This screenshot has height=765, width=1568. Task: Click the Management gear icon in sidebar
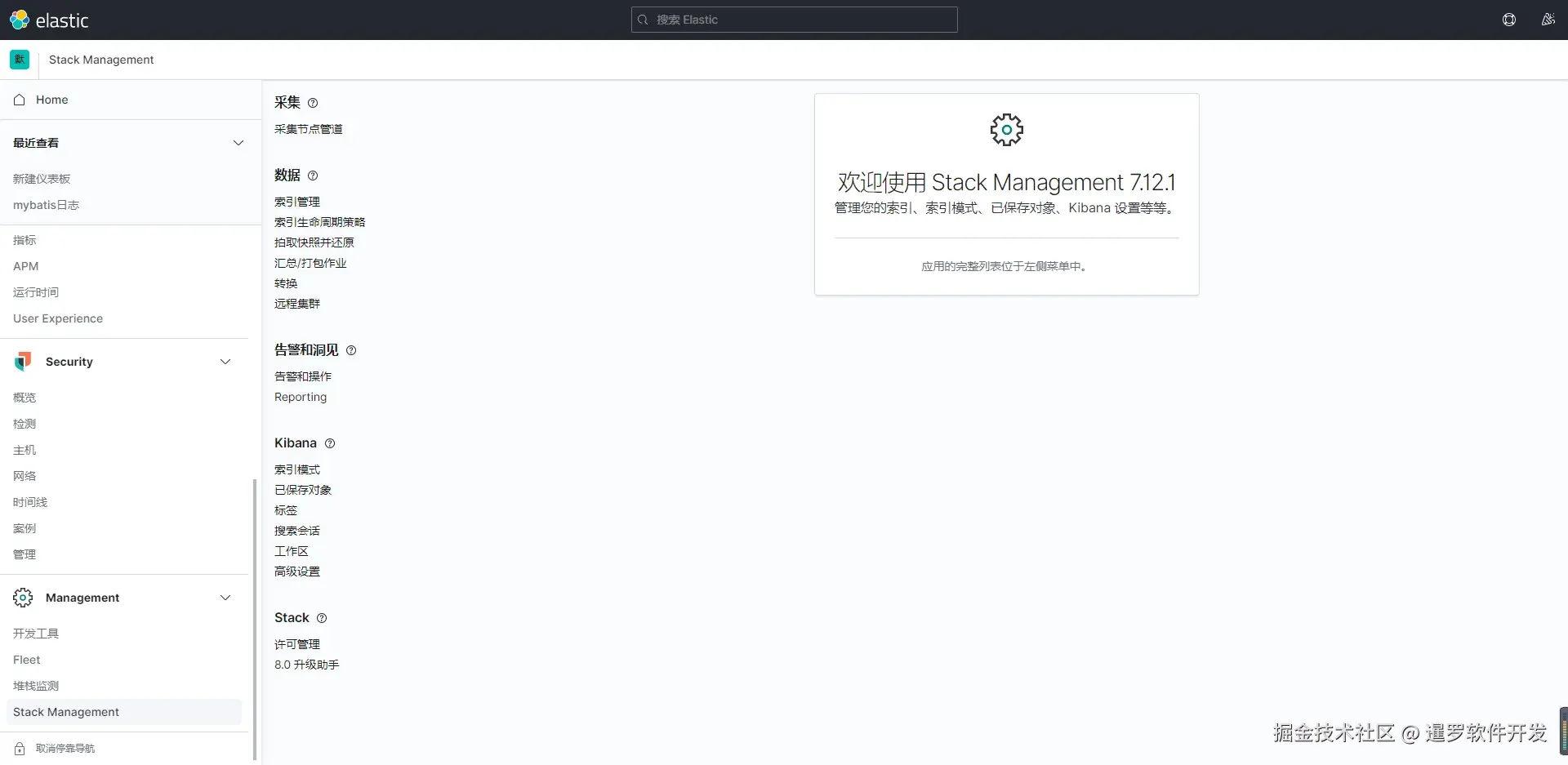(23, 598)
